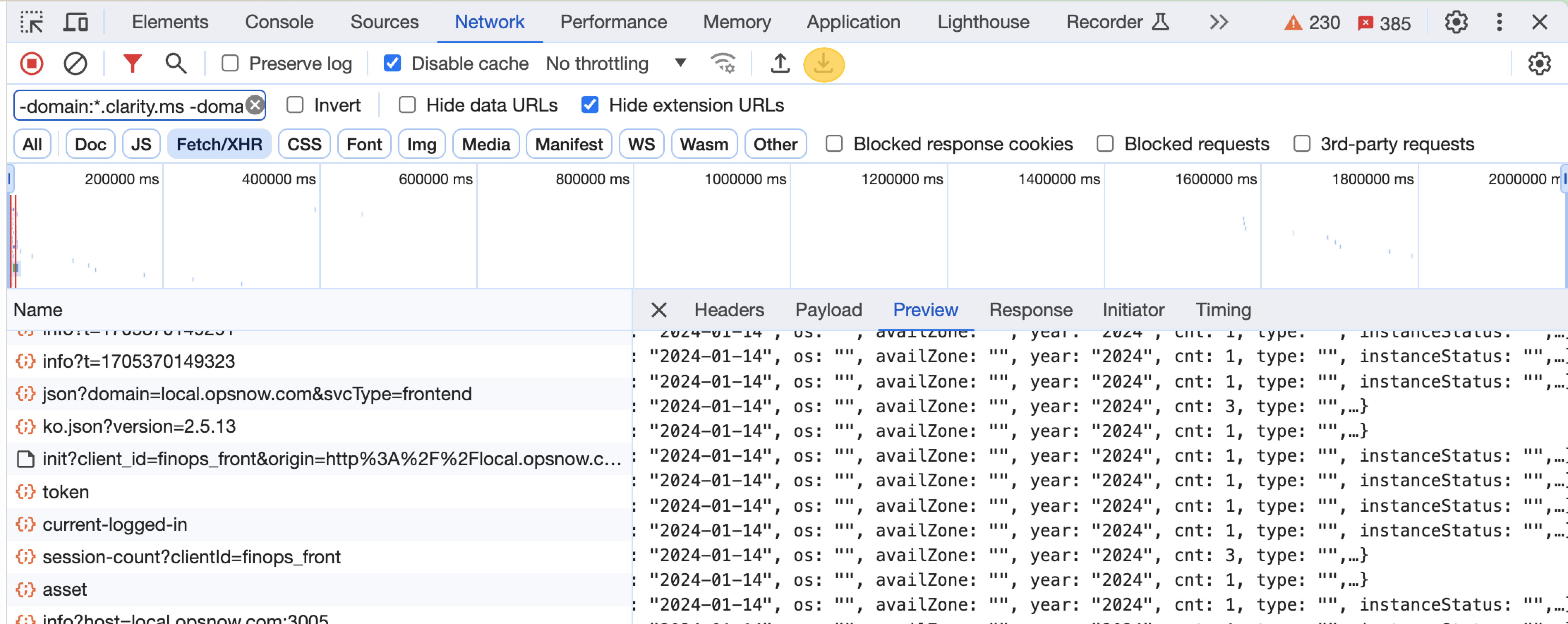Select the current-logged-in request
The height and width of the screenshot is (624, 1568).
pos(114,524)
